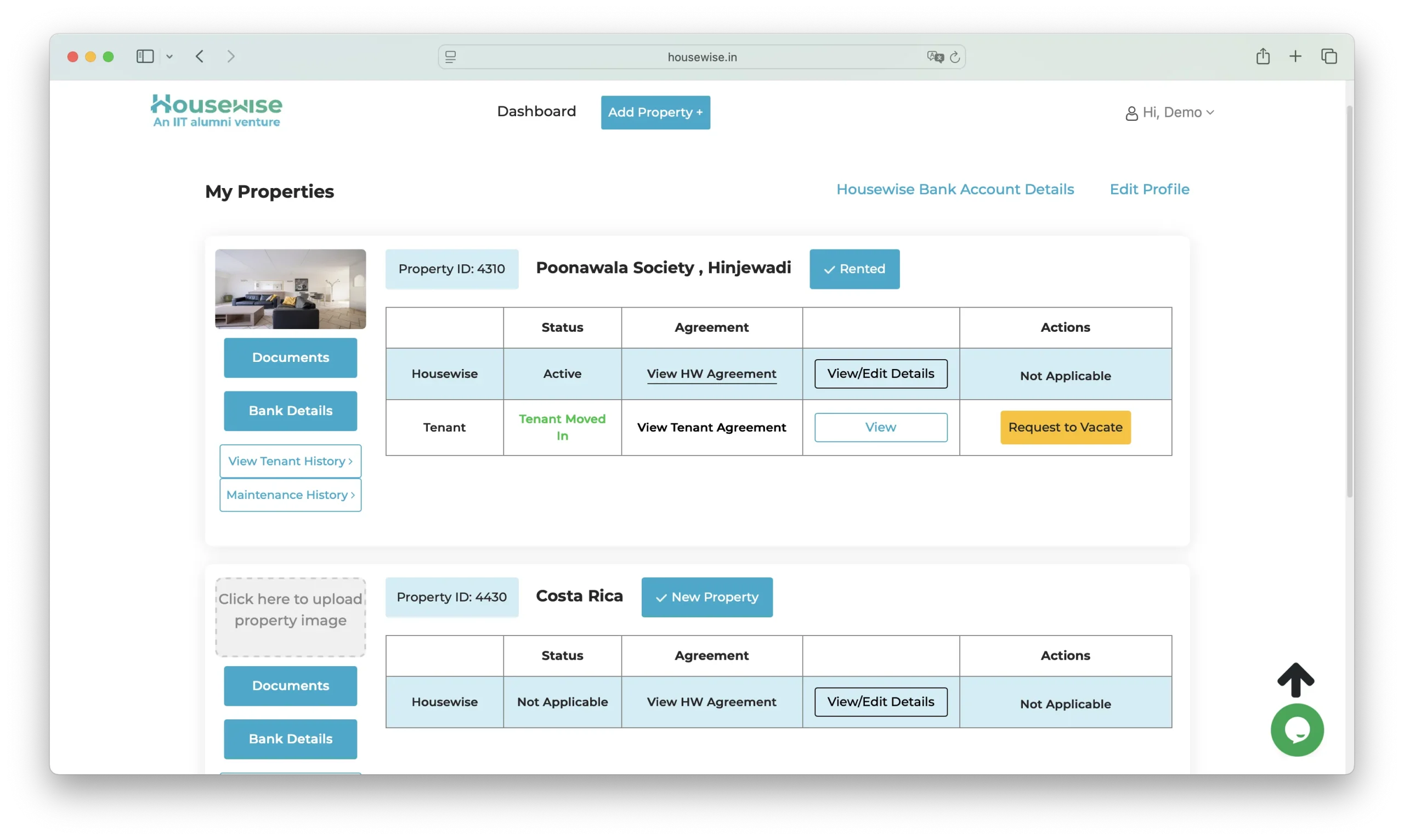Image resolution: width=1404 pixels, height=840 pixels.
Task: Open View Tenant History expander
Action: [291, 461]
